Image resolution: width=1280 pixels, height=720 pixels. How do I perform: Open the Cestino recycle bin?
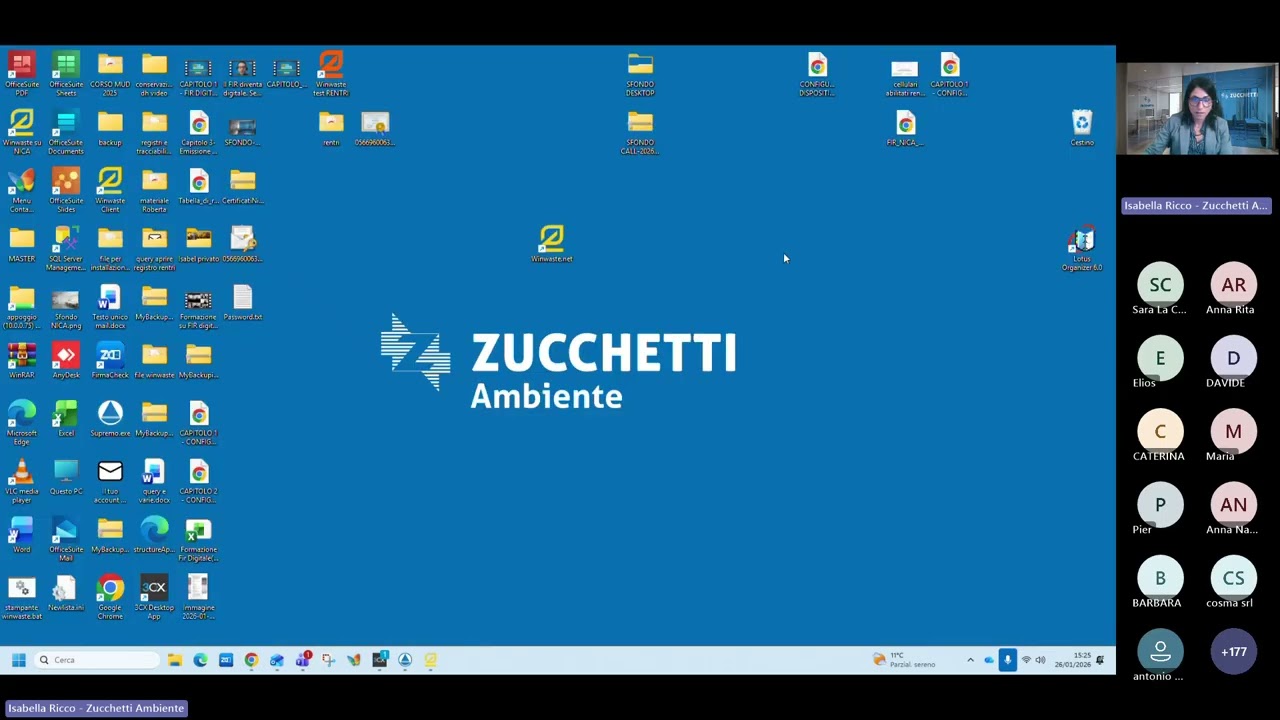click(1082, 129)
